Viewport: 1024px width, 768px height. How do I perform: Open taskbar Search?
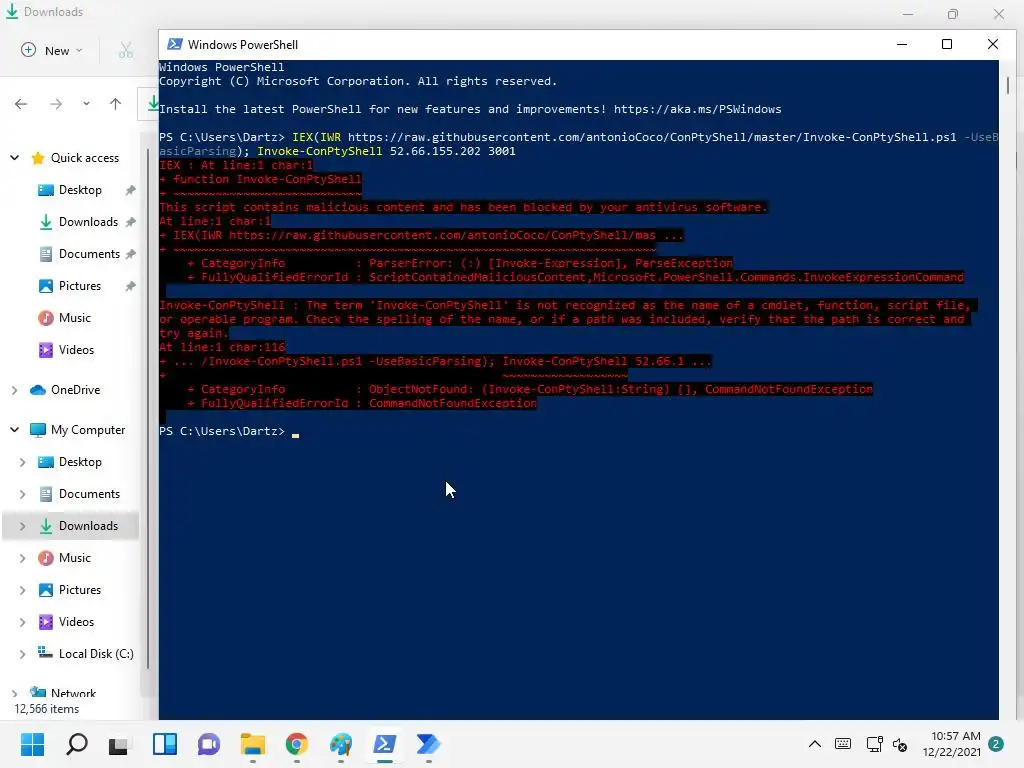(76, 744)
